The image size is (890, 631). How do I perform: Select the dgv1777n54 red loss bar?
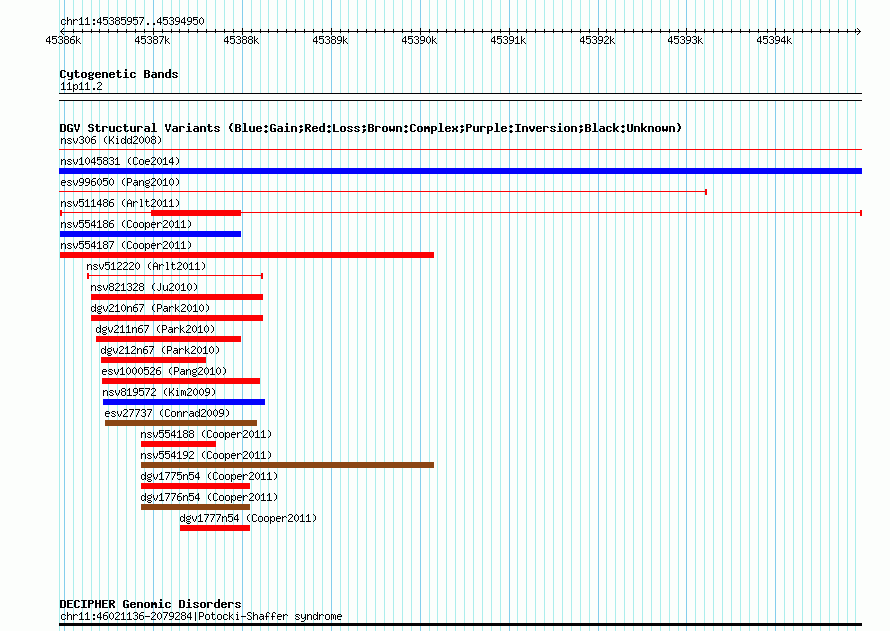pos(215,528)
